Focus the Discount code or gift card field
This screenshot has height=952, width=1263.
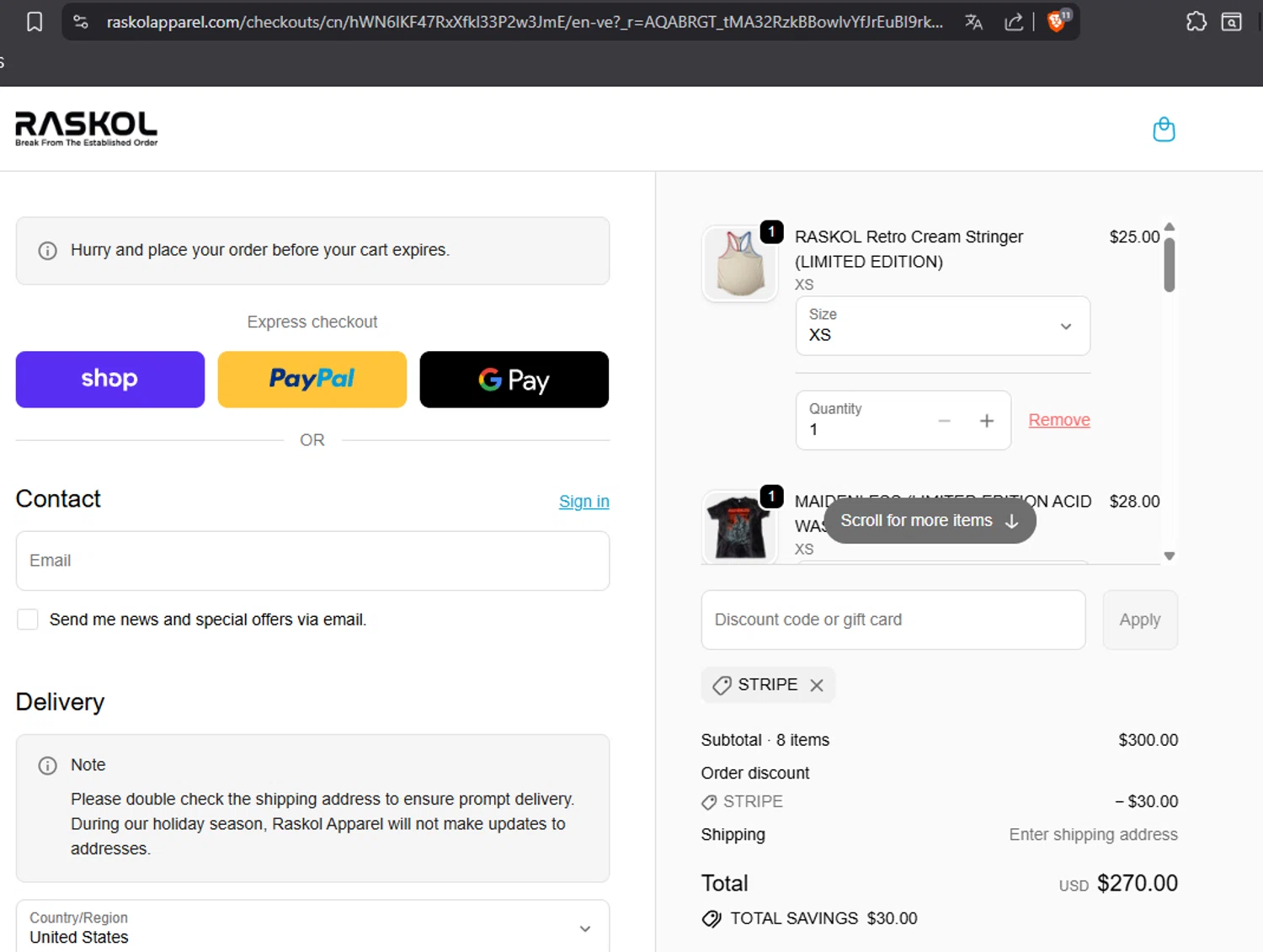click(x=893, y=620)
